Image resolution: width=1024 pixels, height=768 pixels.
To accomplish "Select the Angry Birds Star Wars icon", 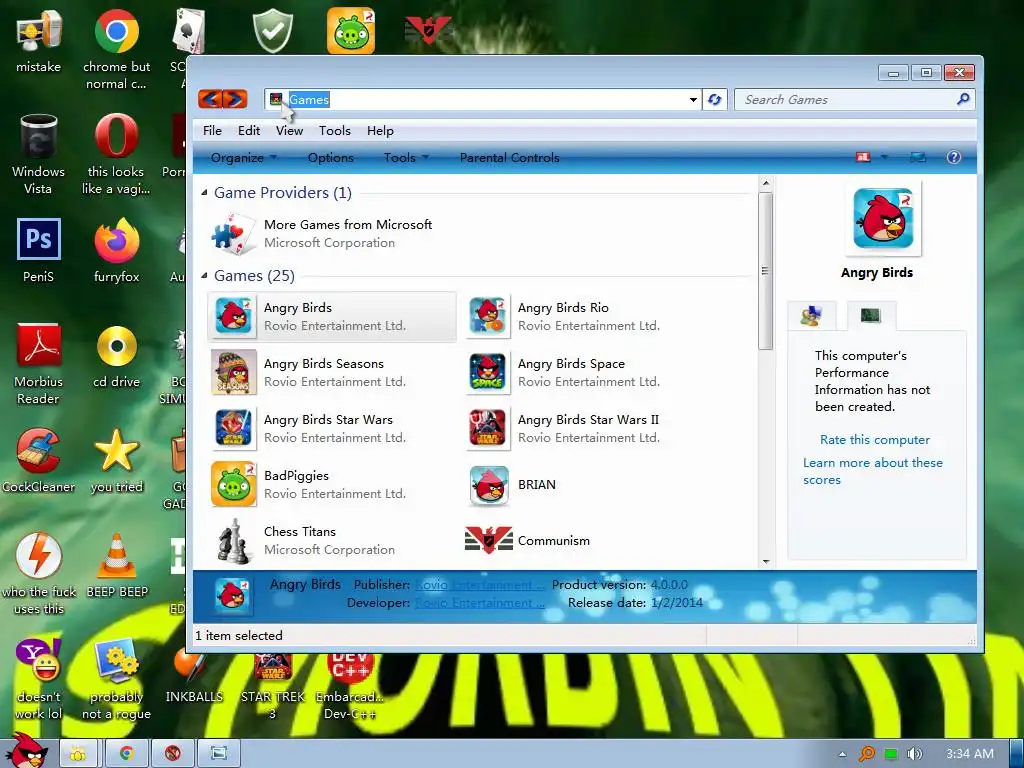I will coord(234,429).
